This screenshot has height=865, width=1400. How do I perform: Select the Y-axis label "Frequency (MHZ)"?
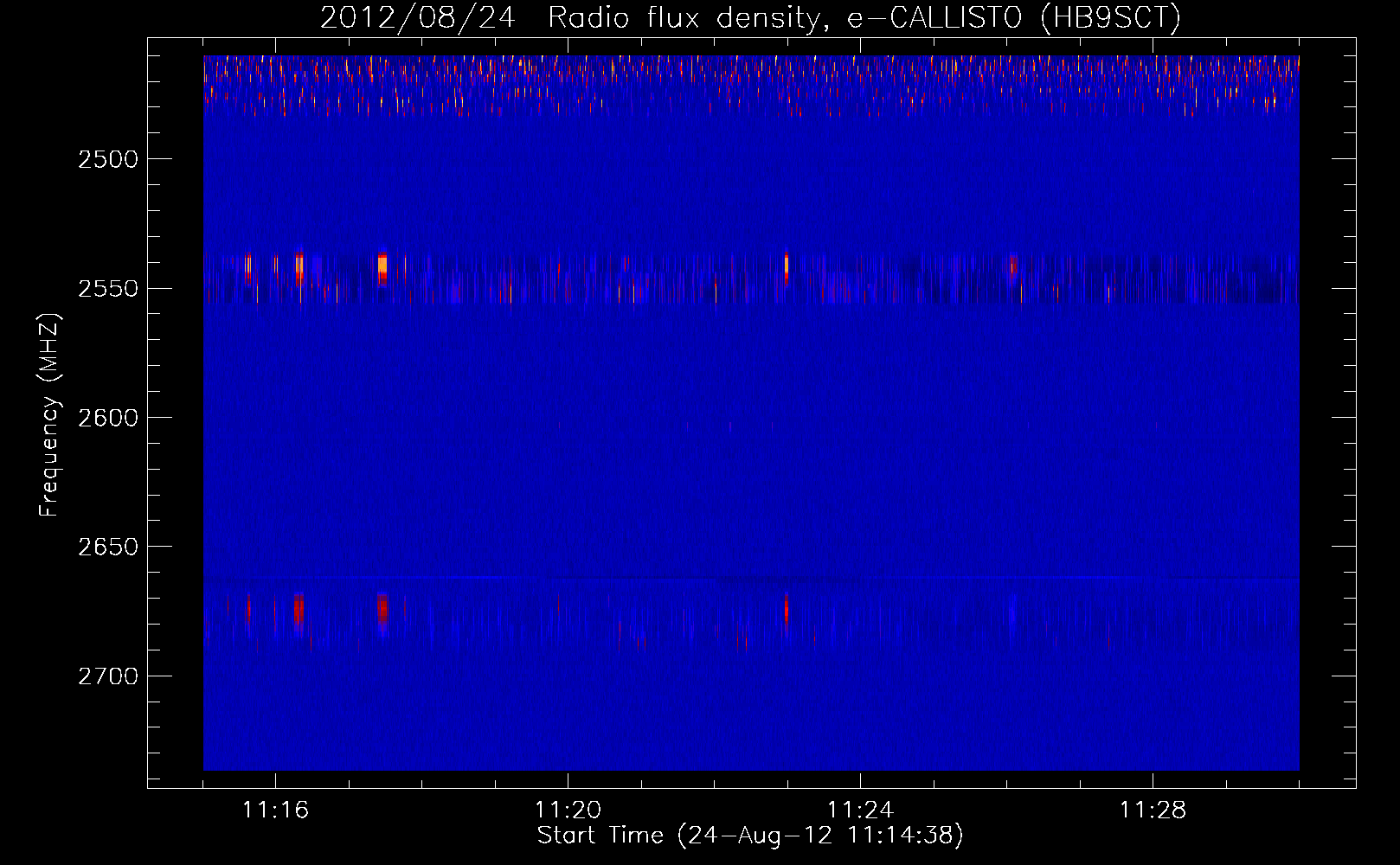coord(49,415)
